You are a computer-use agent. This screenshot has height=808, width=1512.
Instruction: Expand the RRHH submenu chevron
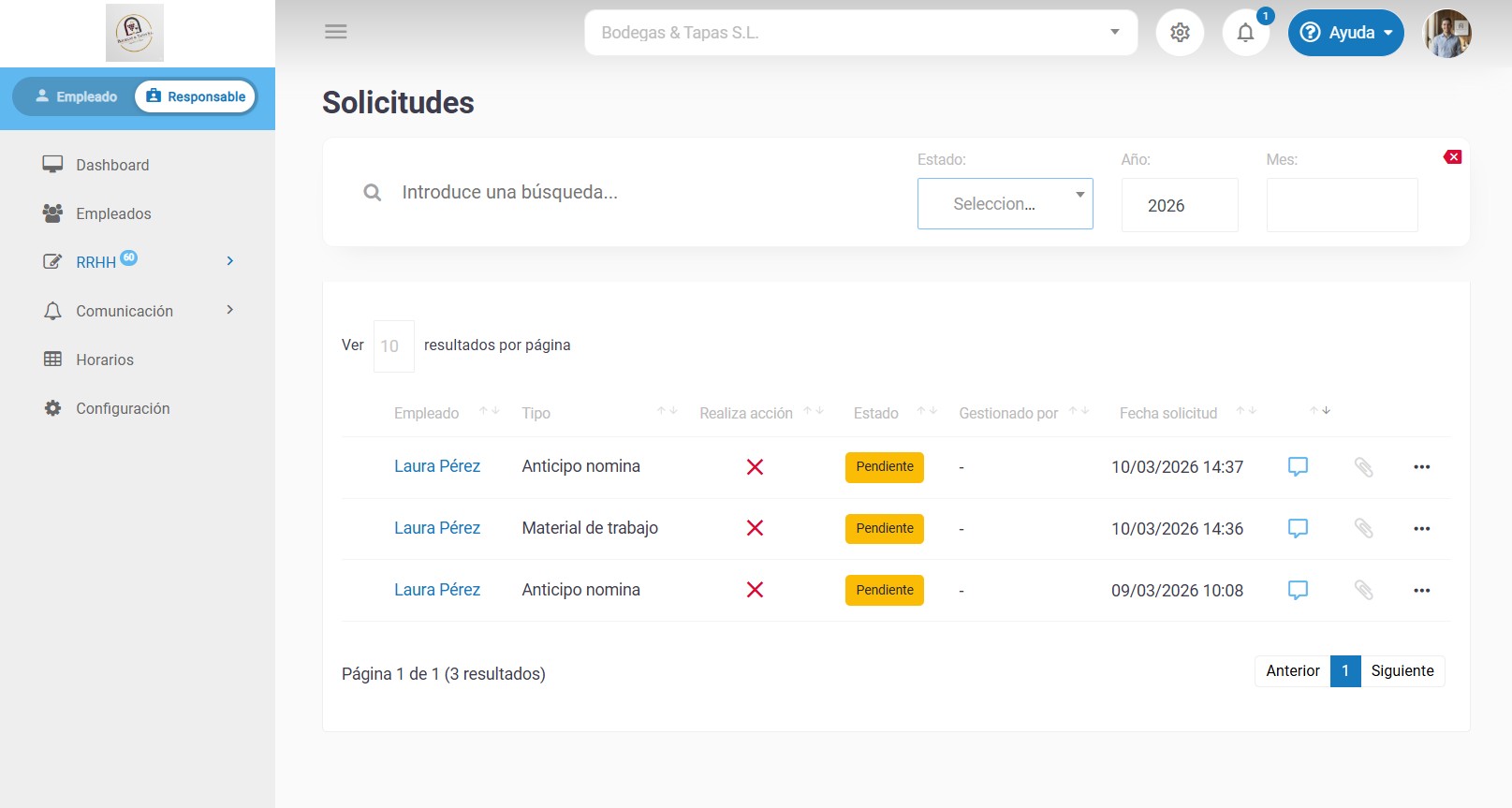[x=230, y=261]
